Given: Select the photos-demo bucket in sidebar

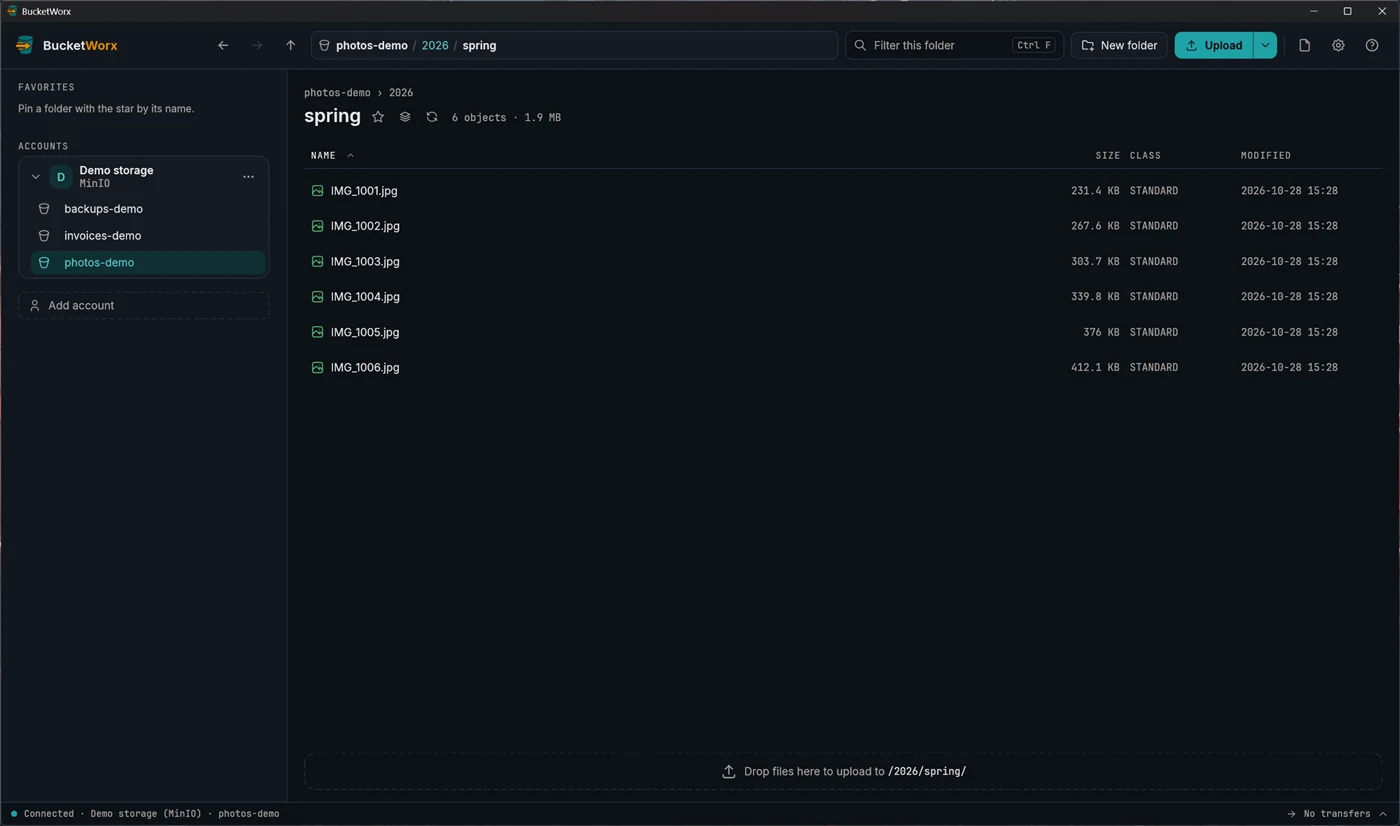Looking at the screenshot, I should click(148, 263).
